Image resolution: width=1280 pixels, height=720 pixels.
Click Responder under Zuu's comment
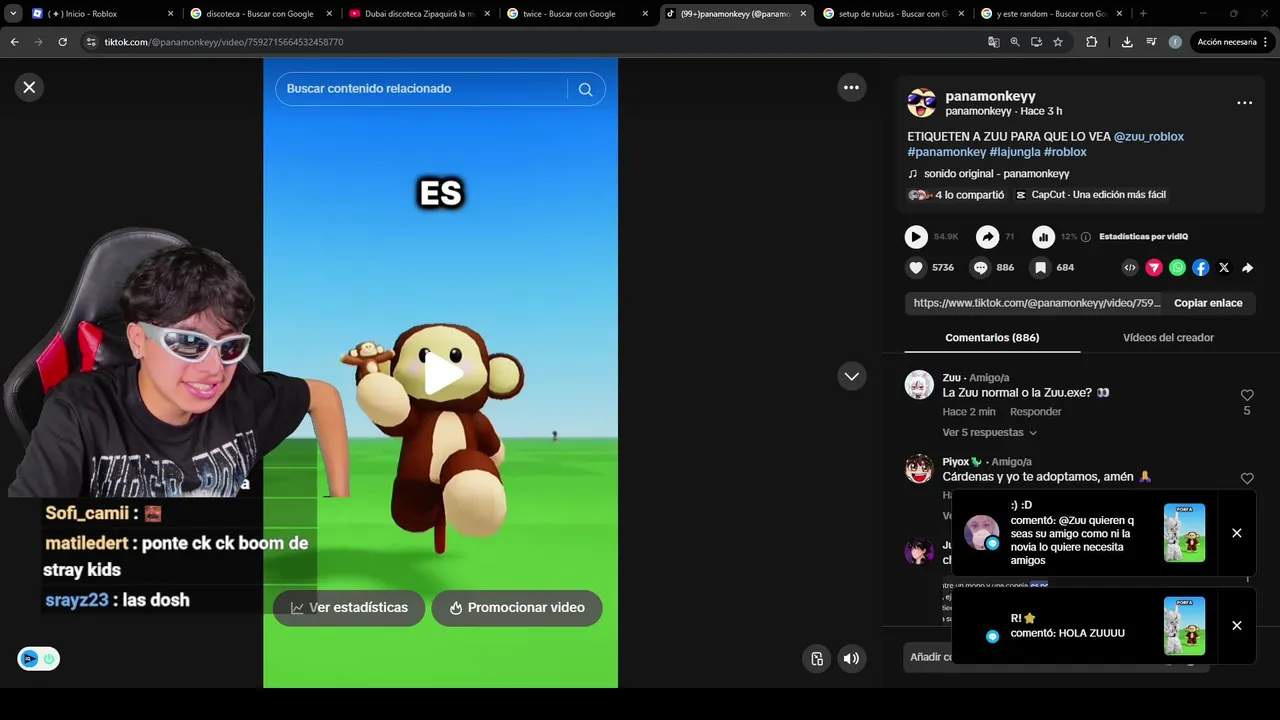coord(1035,412)
